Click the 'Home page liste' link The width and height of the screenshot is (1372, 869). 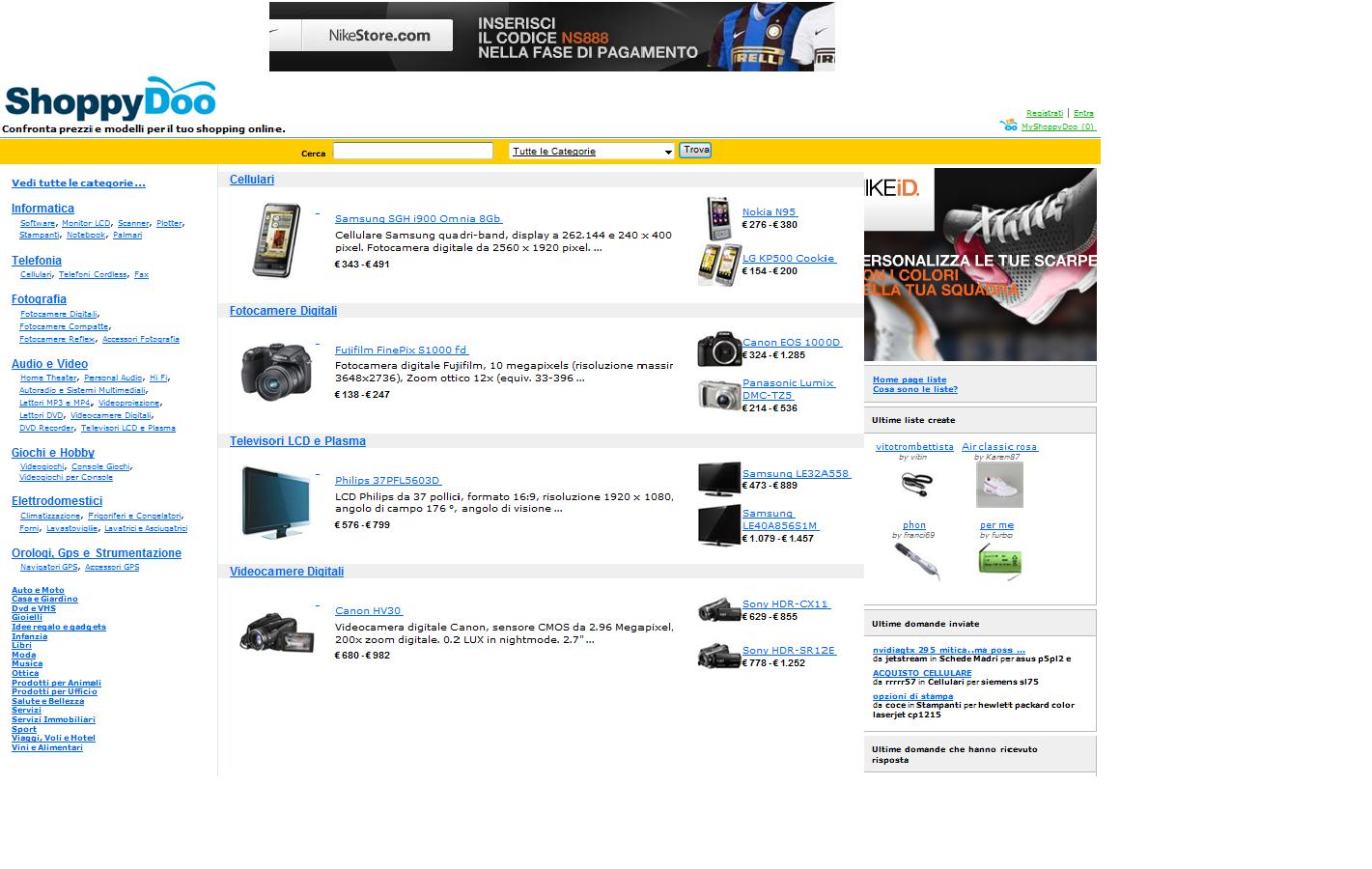(x=910, y=379)
